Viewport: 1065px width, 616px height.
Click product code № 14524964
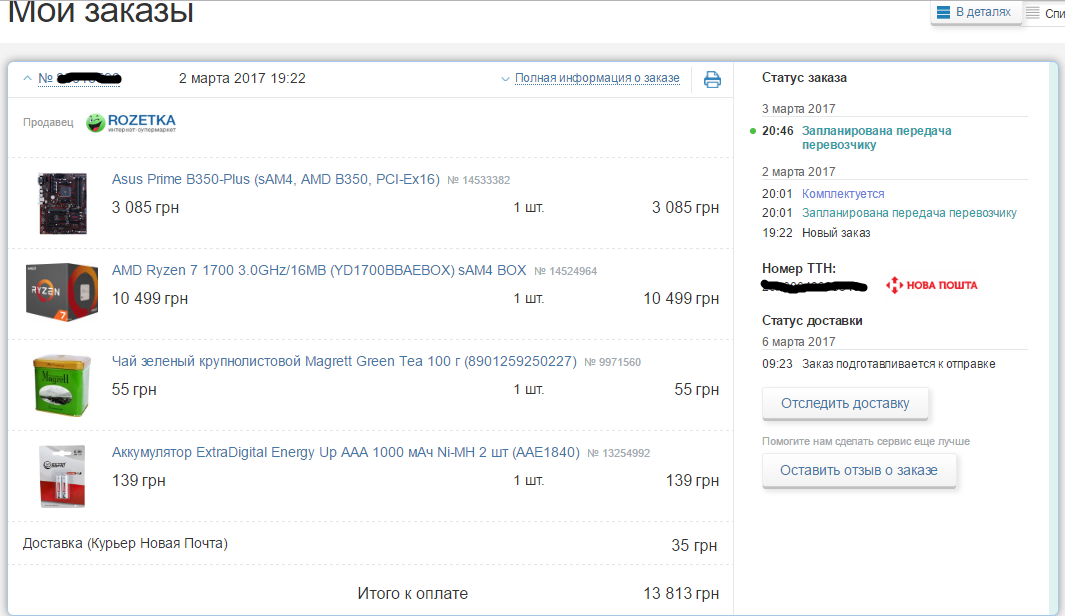click(x=565, y=271)
